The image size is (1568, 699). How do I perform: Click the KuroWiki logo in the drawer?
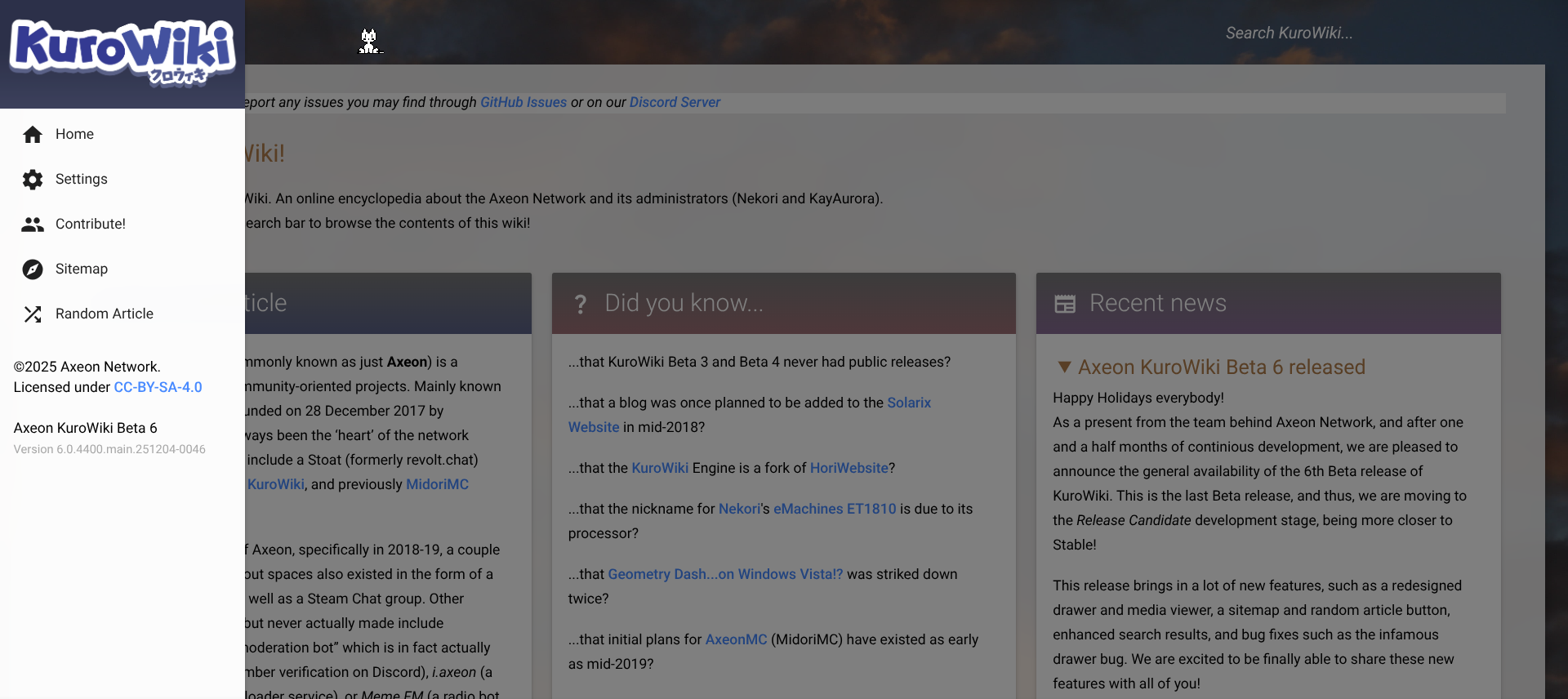point(122,52)
